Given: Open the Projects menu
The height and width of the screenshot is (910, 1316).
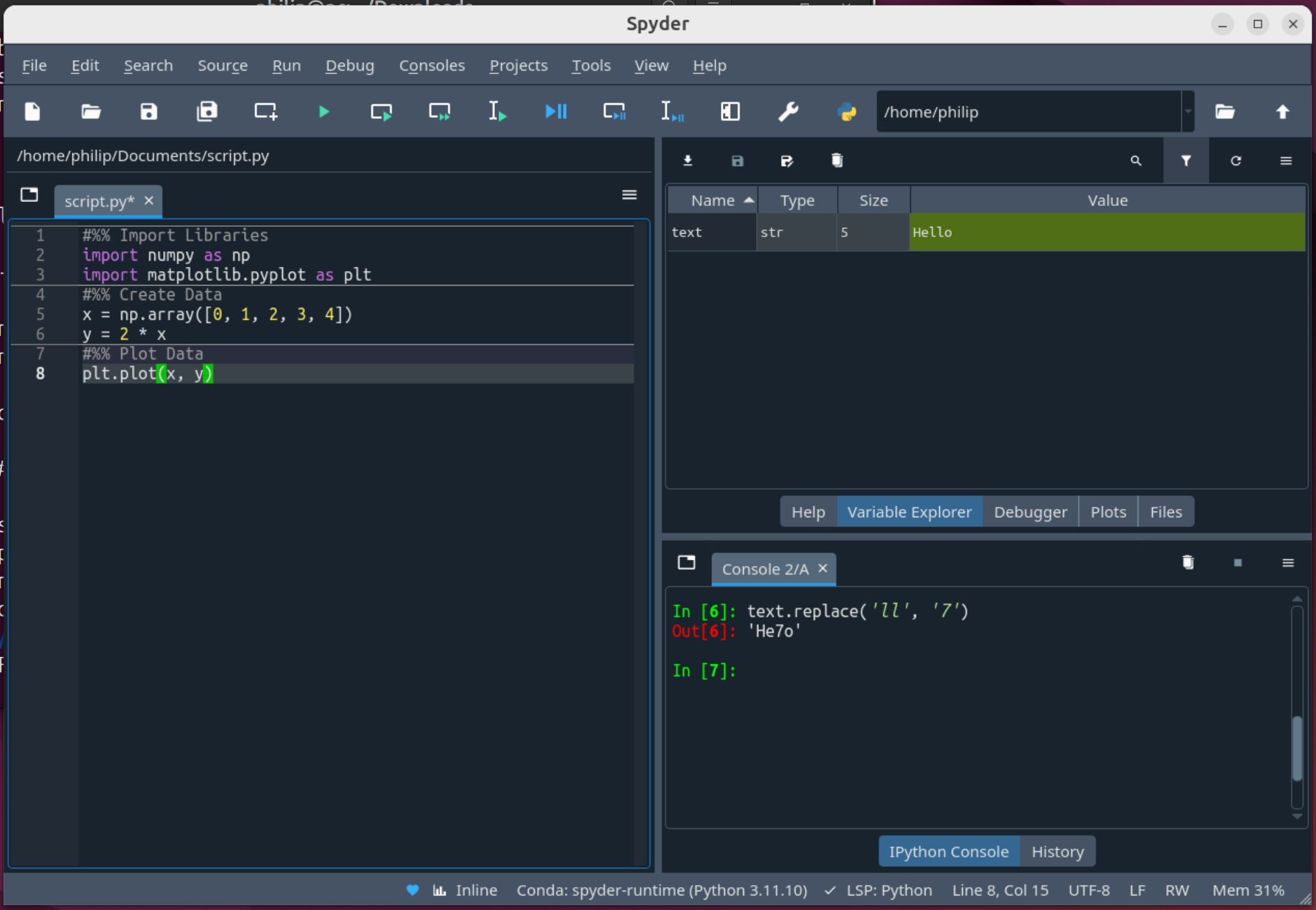Looking at the screenshot, I should click(x=518, y=65).
